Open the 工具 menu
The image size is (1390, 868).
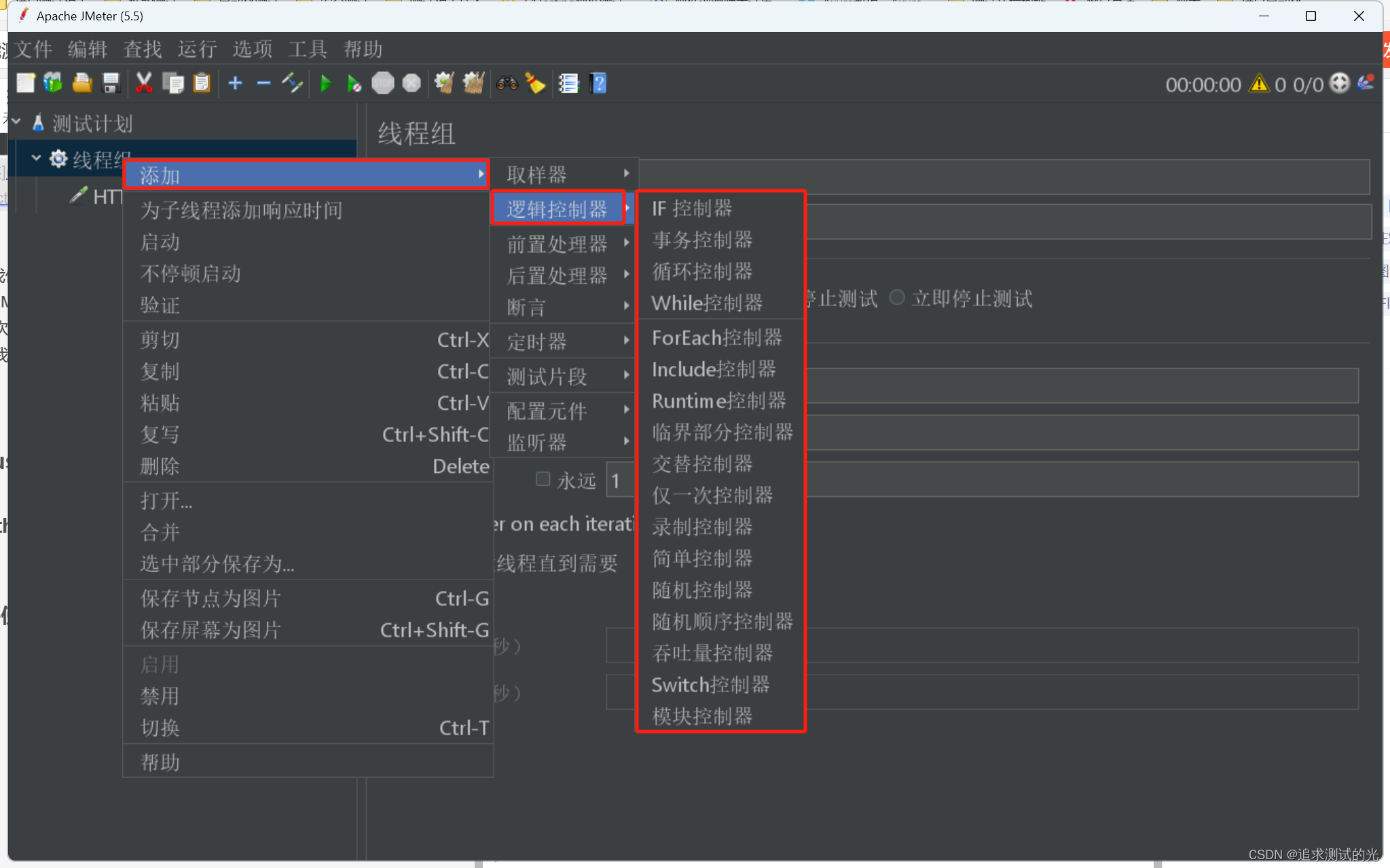[x=308, y=49]
